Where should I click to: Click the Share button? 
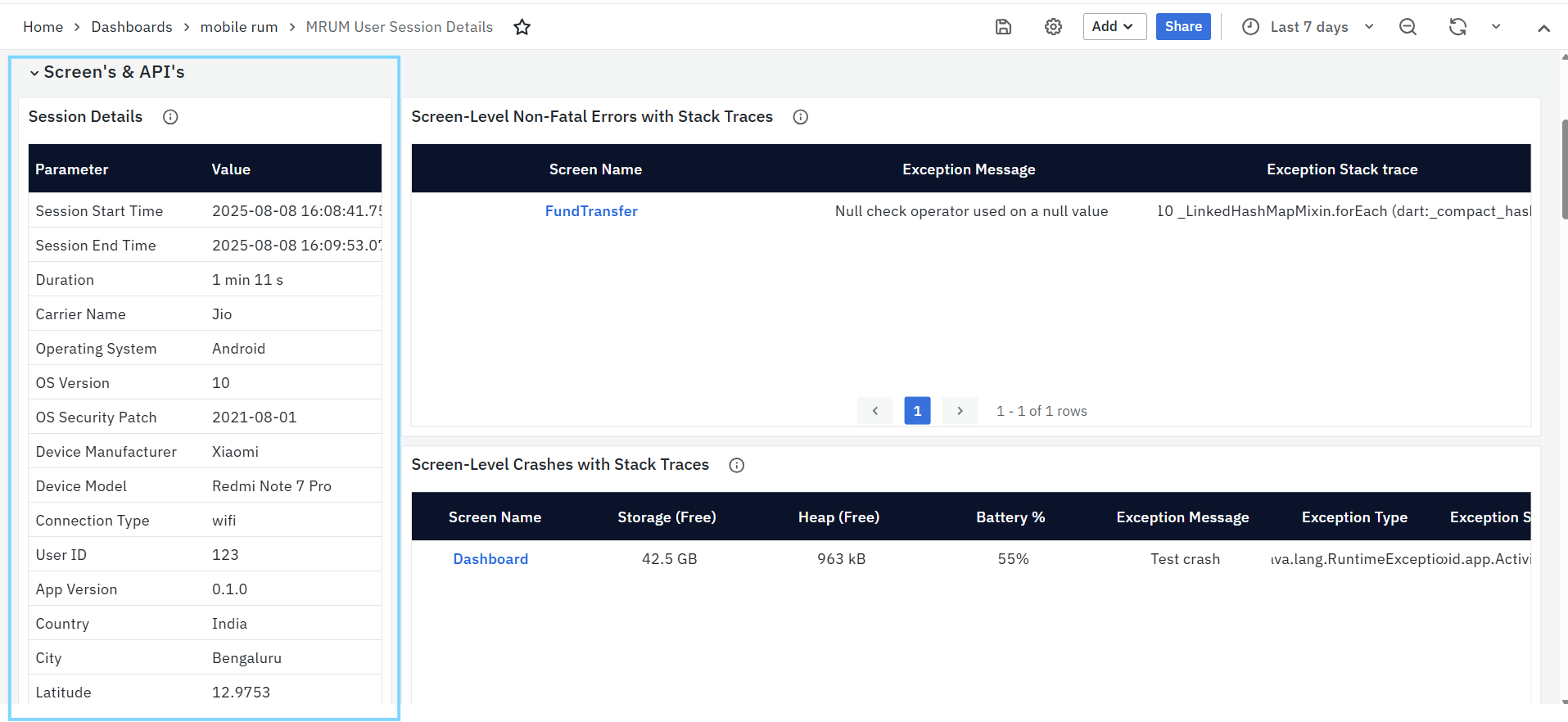click(1183, 26)
